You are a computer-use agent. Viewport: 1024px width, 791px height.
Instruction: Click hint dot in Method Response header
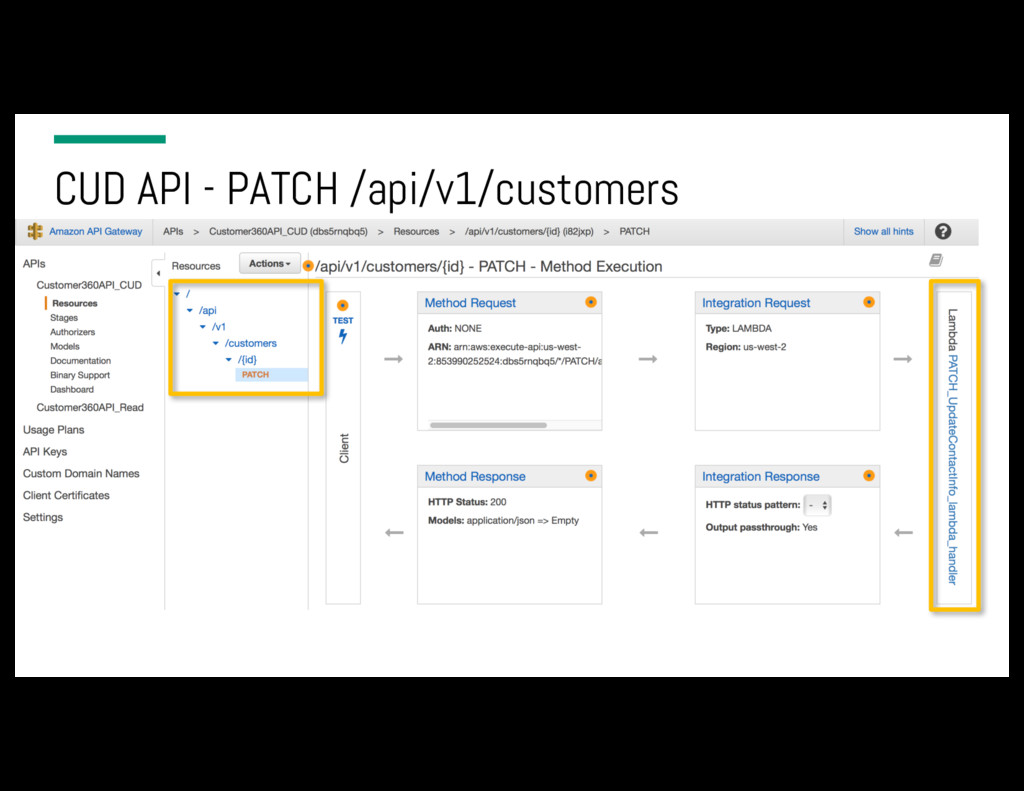coord(590,476)
